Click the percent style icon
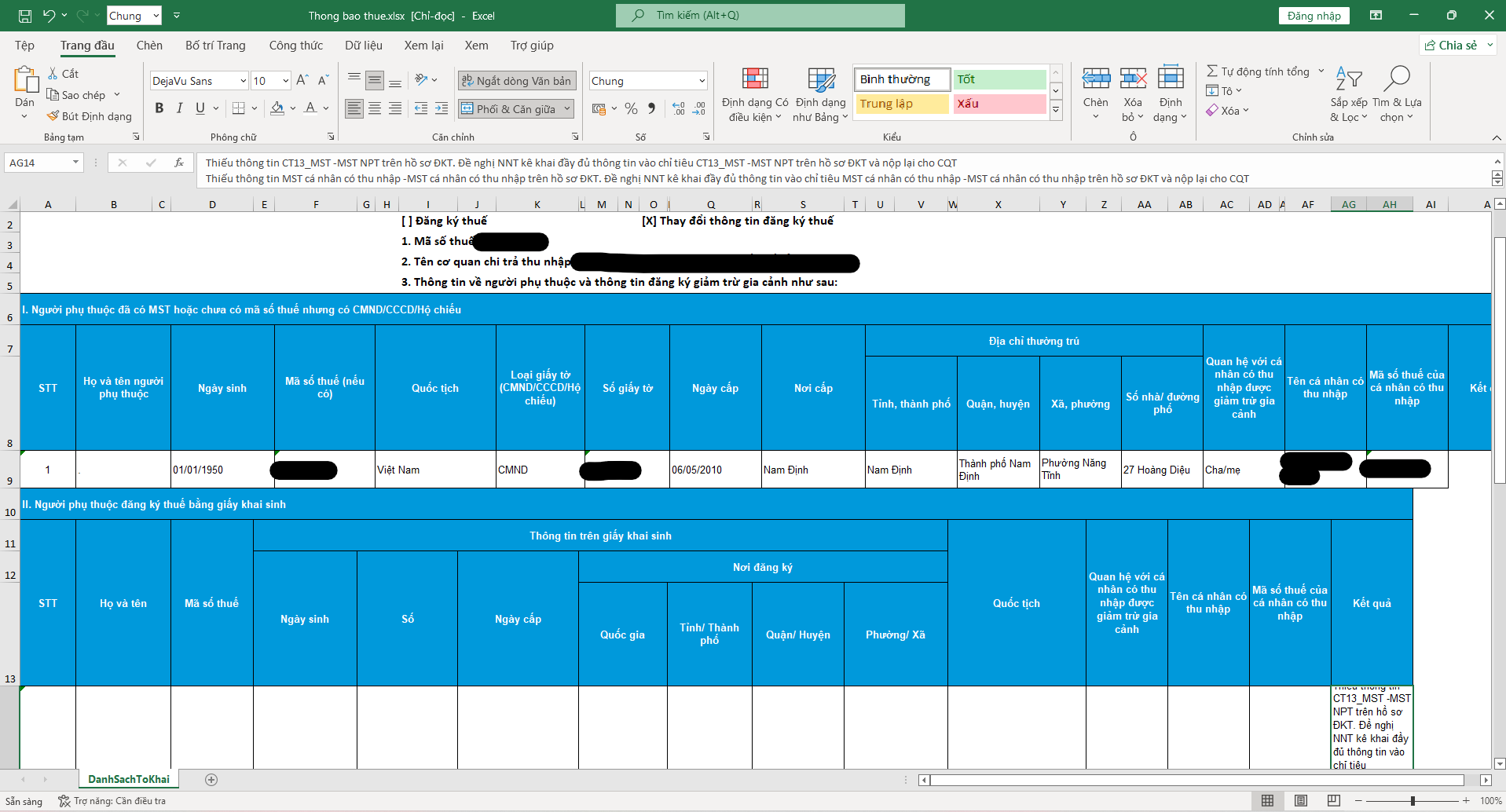The height and width of the screenshot is (812, 1506). 631,108
